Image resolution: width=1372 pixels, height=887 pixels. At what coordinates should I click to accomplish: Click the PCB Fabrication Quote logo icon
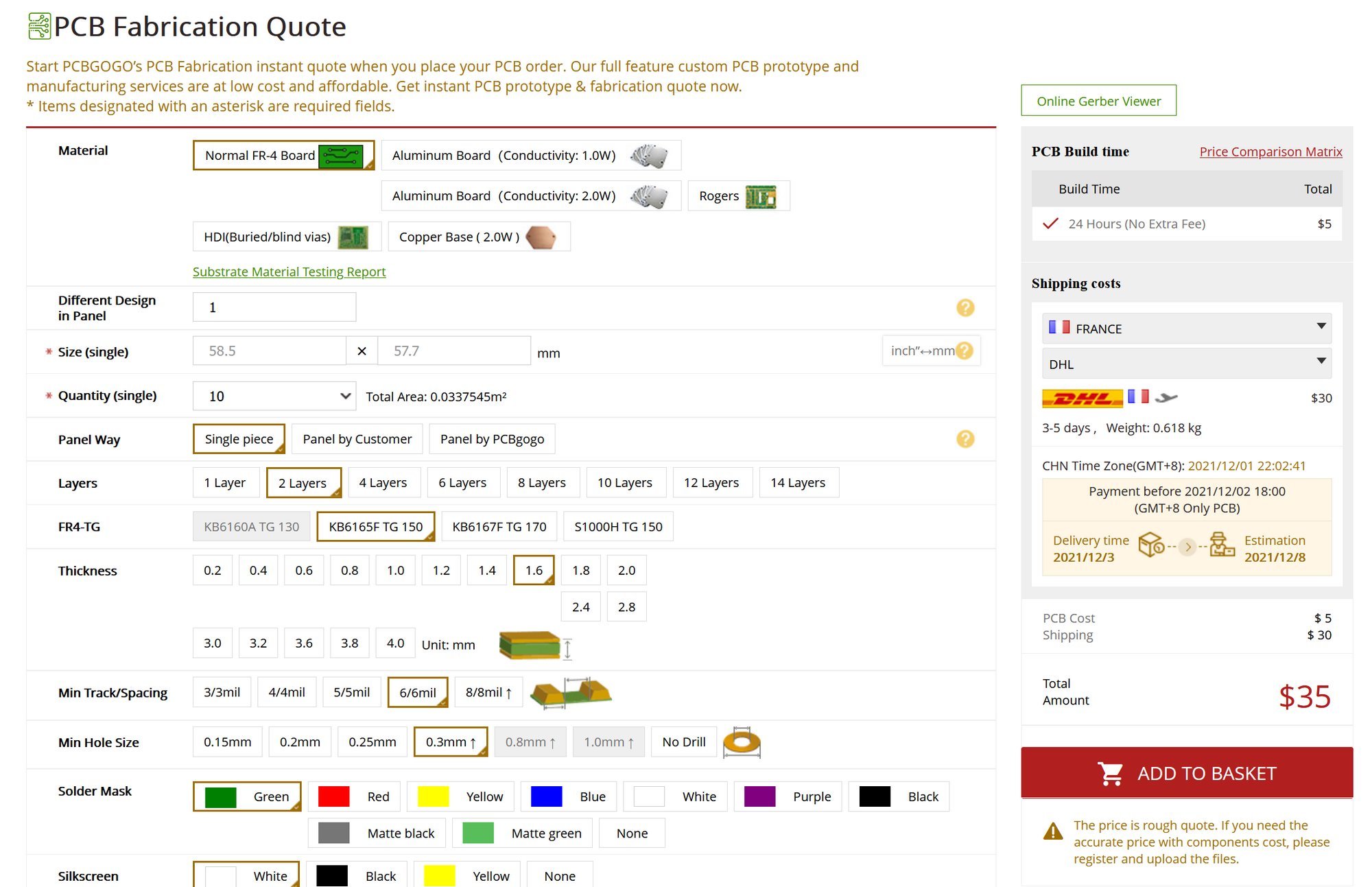39,26
